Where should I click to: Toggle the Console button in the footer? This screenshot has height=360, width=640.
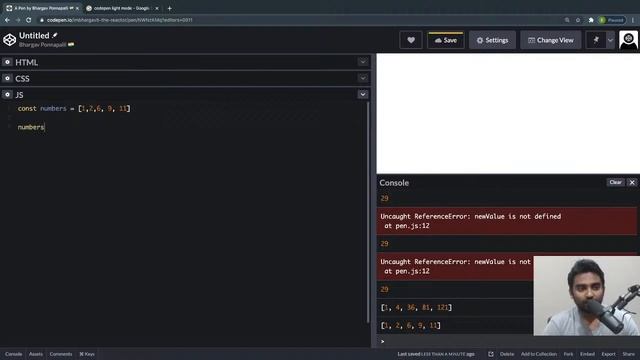click(x=13, y=354)
